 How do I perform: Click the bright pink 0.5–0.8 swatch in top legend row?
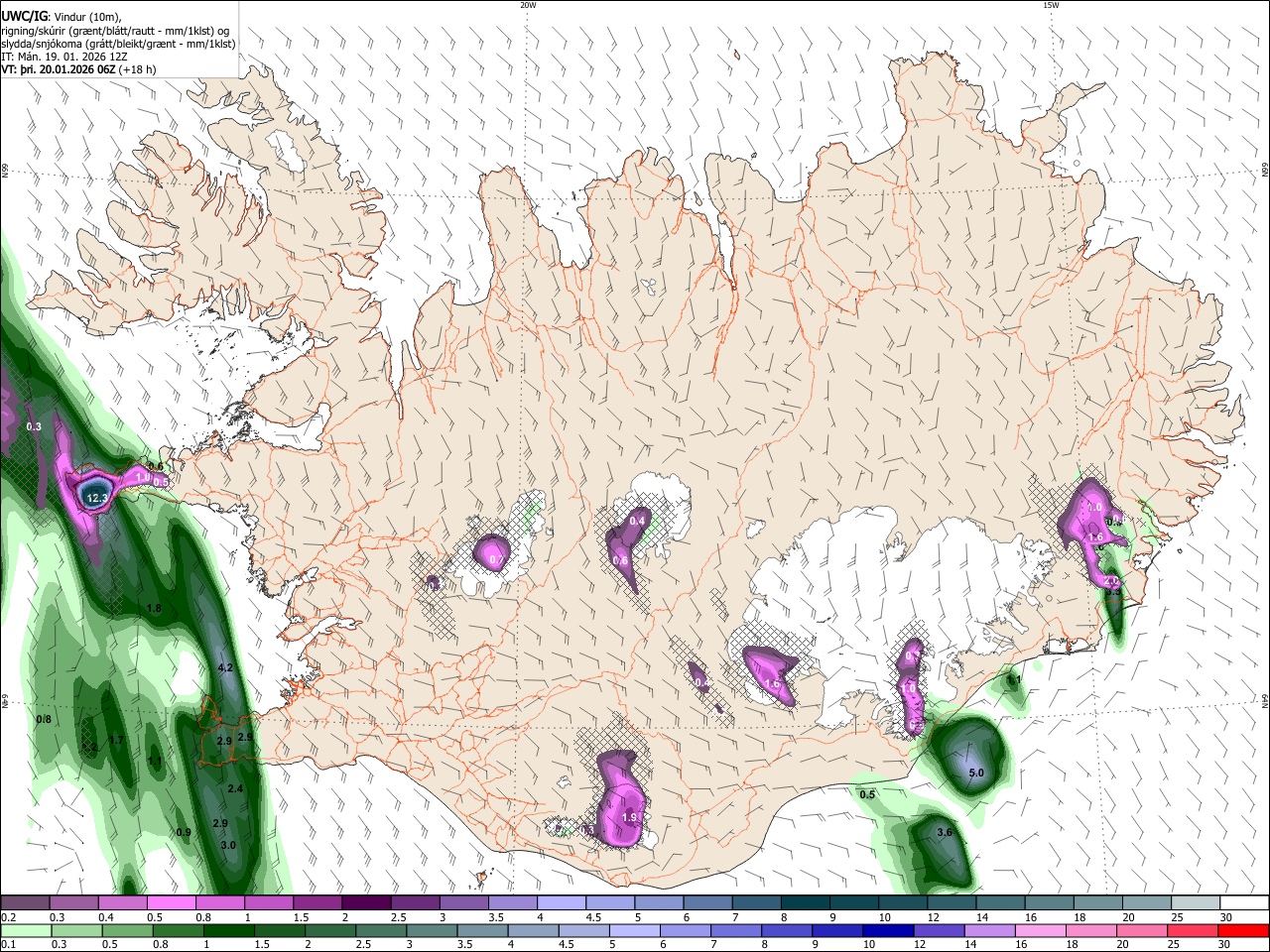pos(171,902)
